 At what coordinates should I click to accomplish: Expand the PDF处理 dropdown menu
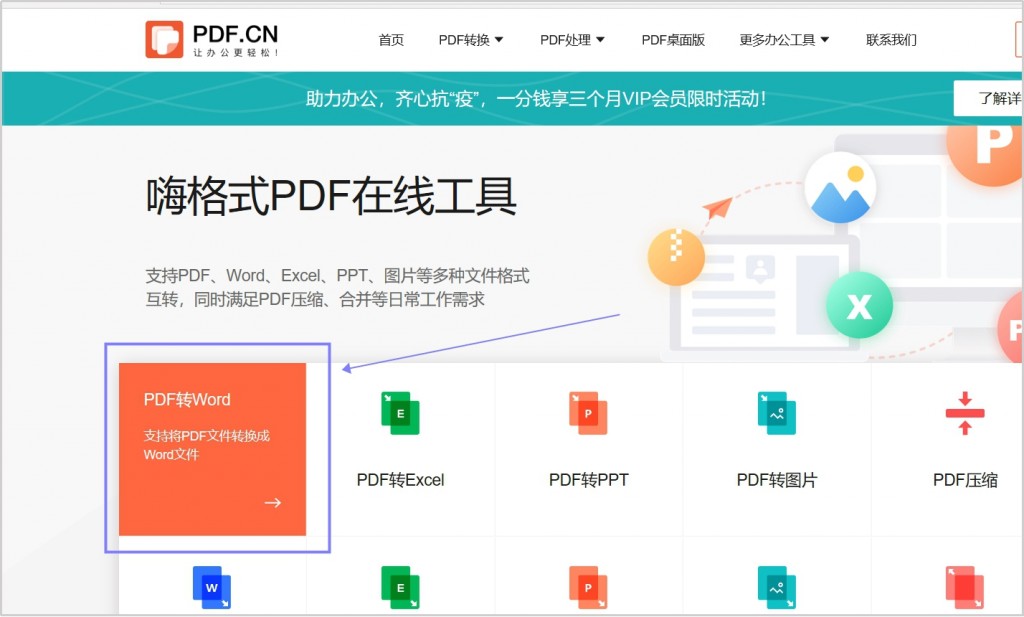(572, 40)
